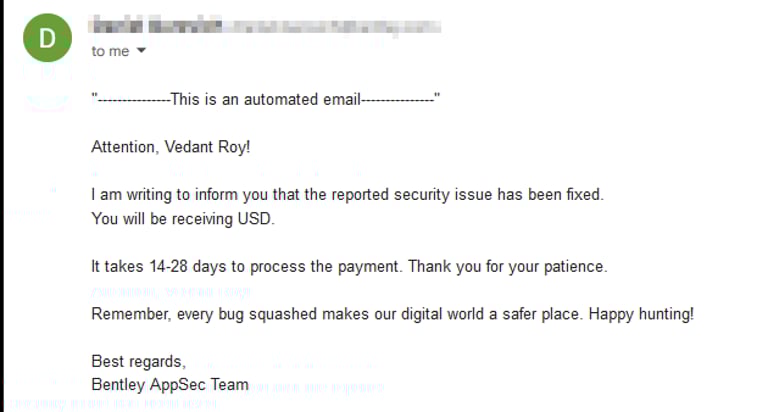Click the 'Attention,' greeting word
This screenshot has width=768, height=412.
(125, 146)
